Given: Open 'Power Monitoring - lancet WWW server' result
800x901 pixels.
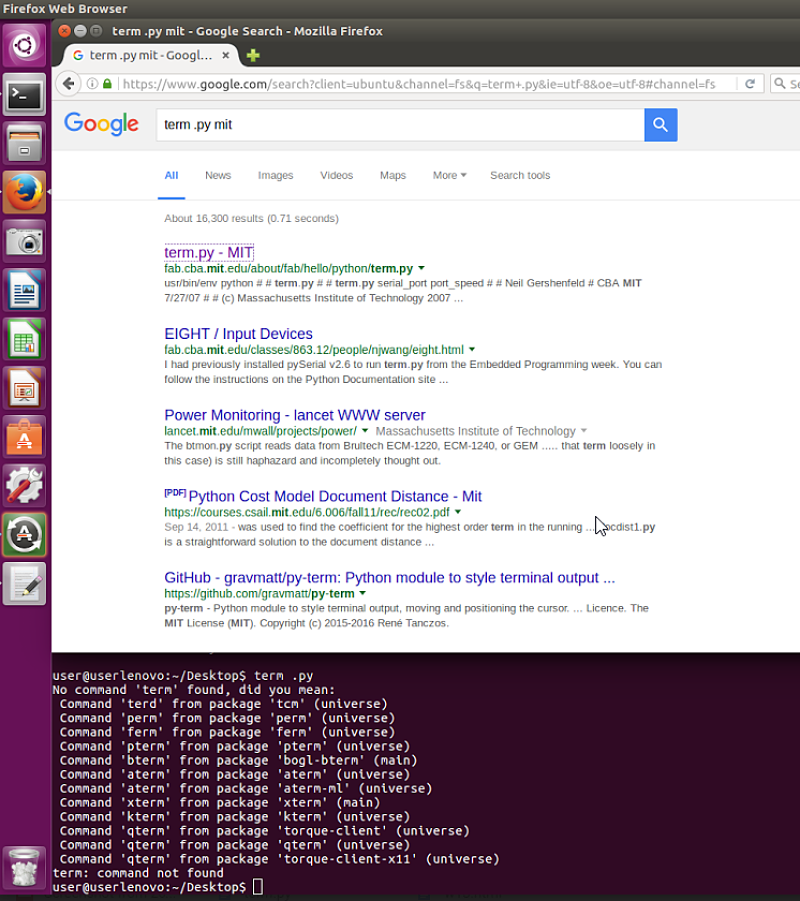Looking at the screenshot, I should (x=295, y=415).
